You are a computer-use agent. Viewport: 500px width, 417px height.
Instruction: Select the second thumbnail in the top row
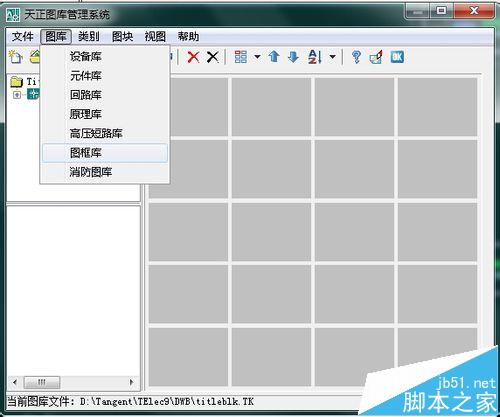(271, 107)
